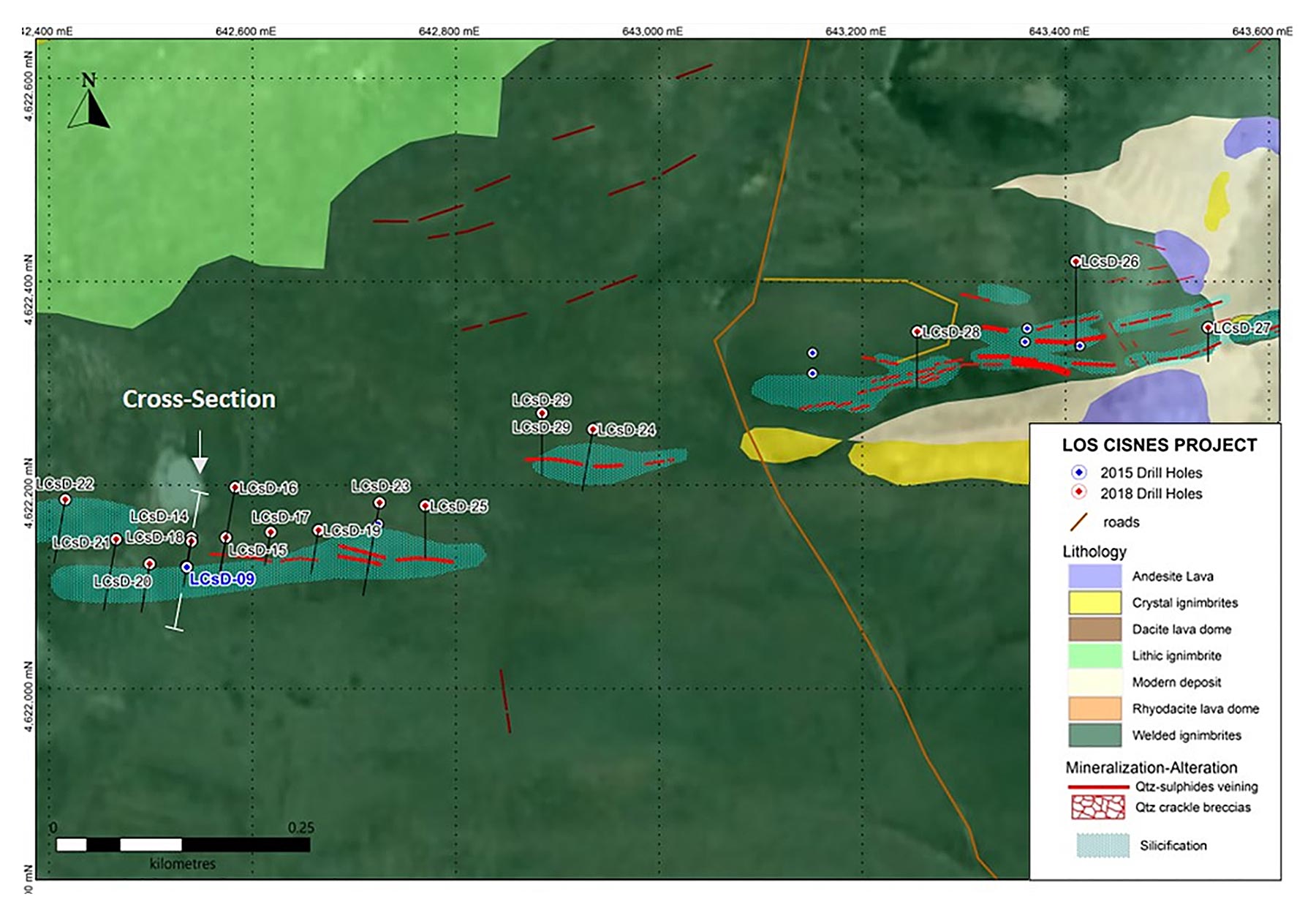
Task: Click the 2015 Drill Holes legend symbol
Action: point(1079,473)
